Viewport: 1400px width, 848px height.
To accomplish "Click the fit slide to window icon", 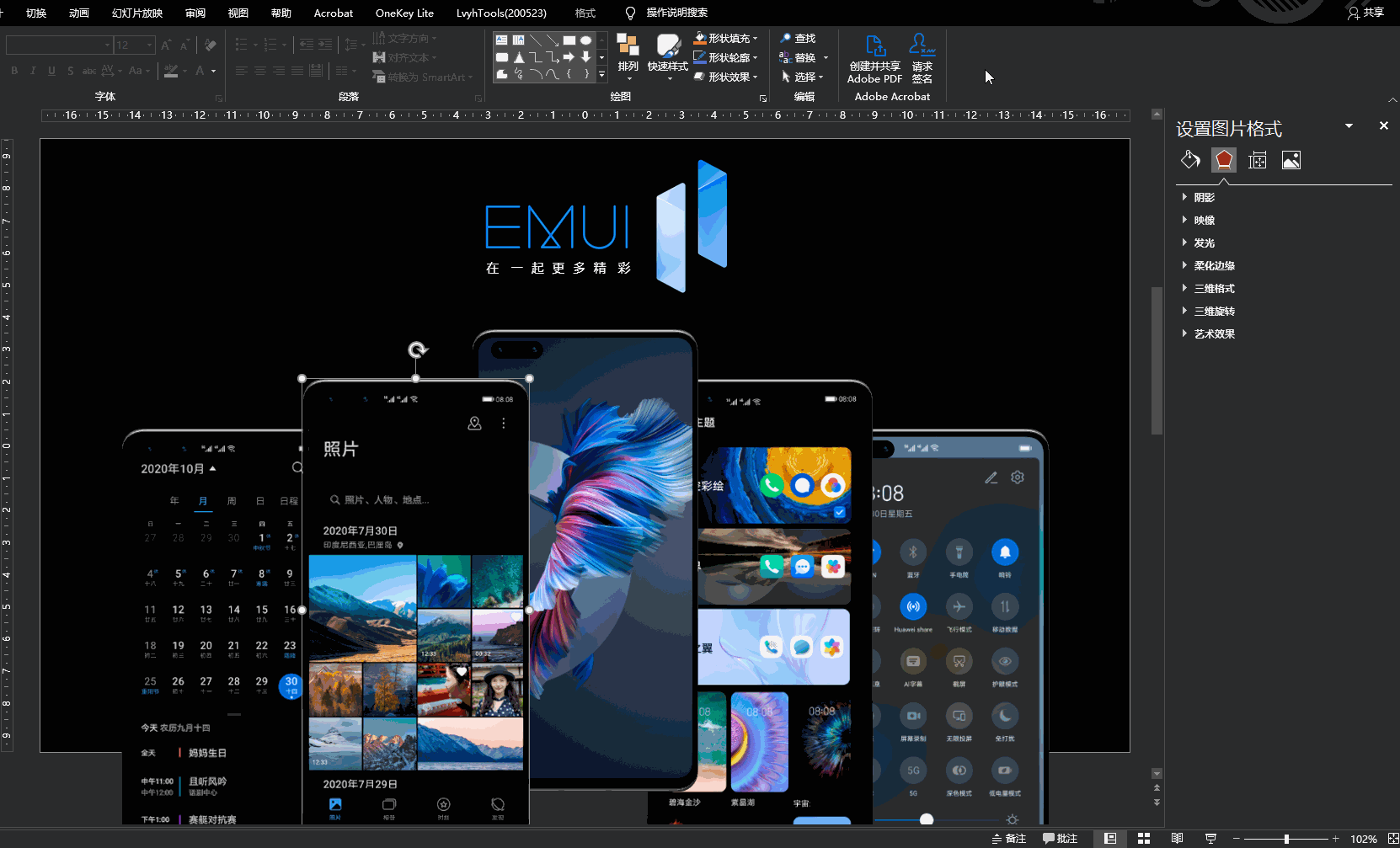I will (x=1393, y=838).
